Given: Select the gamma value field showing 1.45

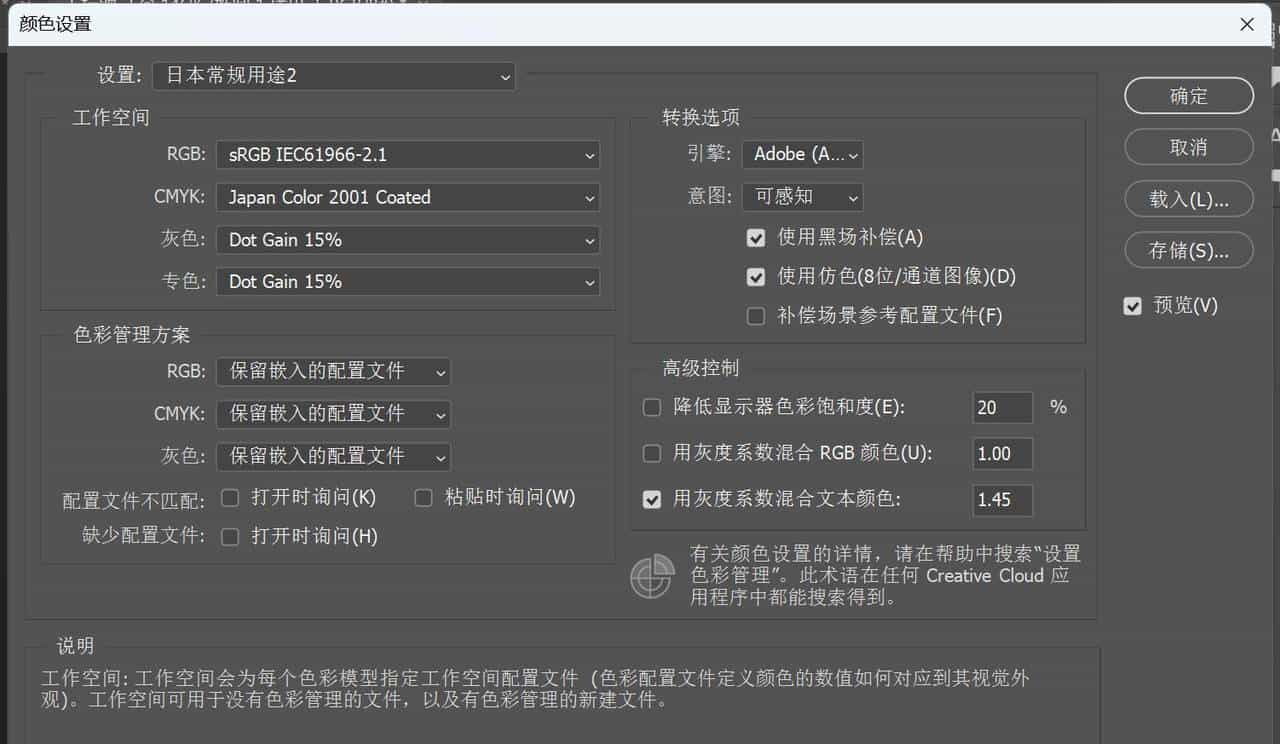Looking at the screenshot, I should pos(1002,500).
